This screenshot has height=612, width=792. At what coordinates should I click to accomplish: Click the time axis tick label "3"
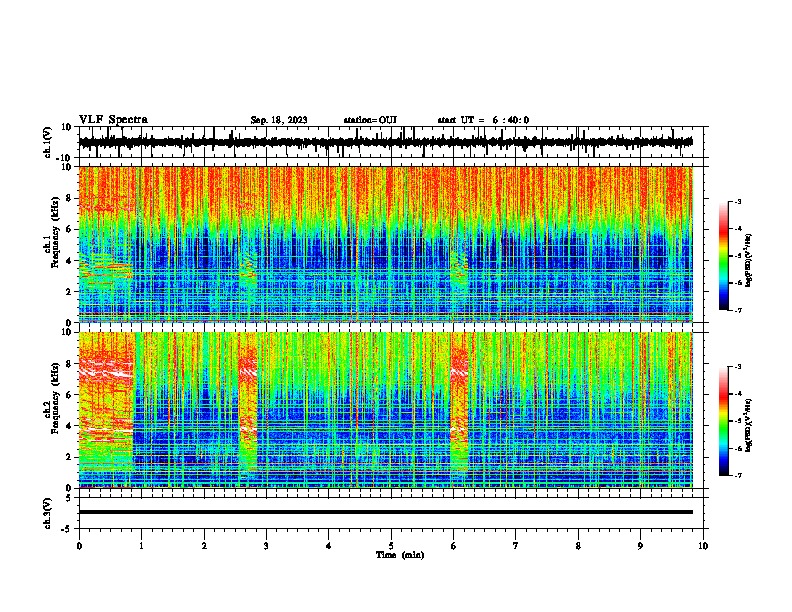pos(267,546)
